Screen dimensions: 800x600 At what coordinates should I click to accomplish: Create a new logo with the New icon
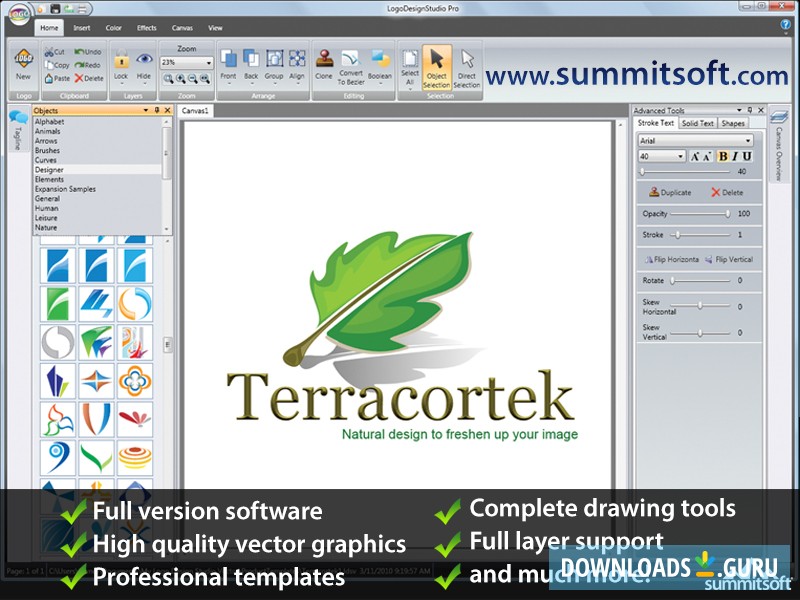[x=22, y=63]
